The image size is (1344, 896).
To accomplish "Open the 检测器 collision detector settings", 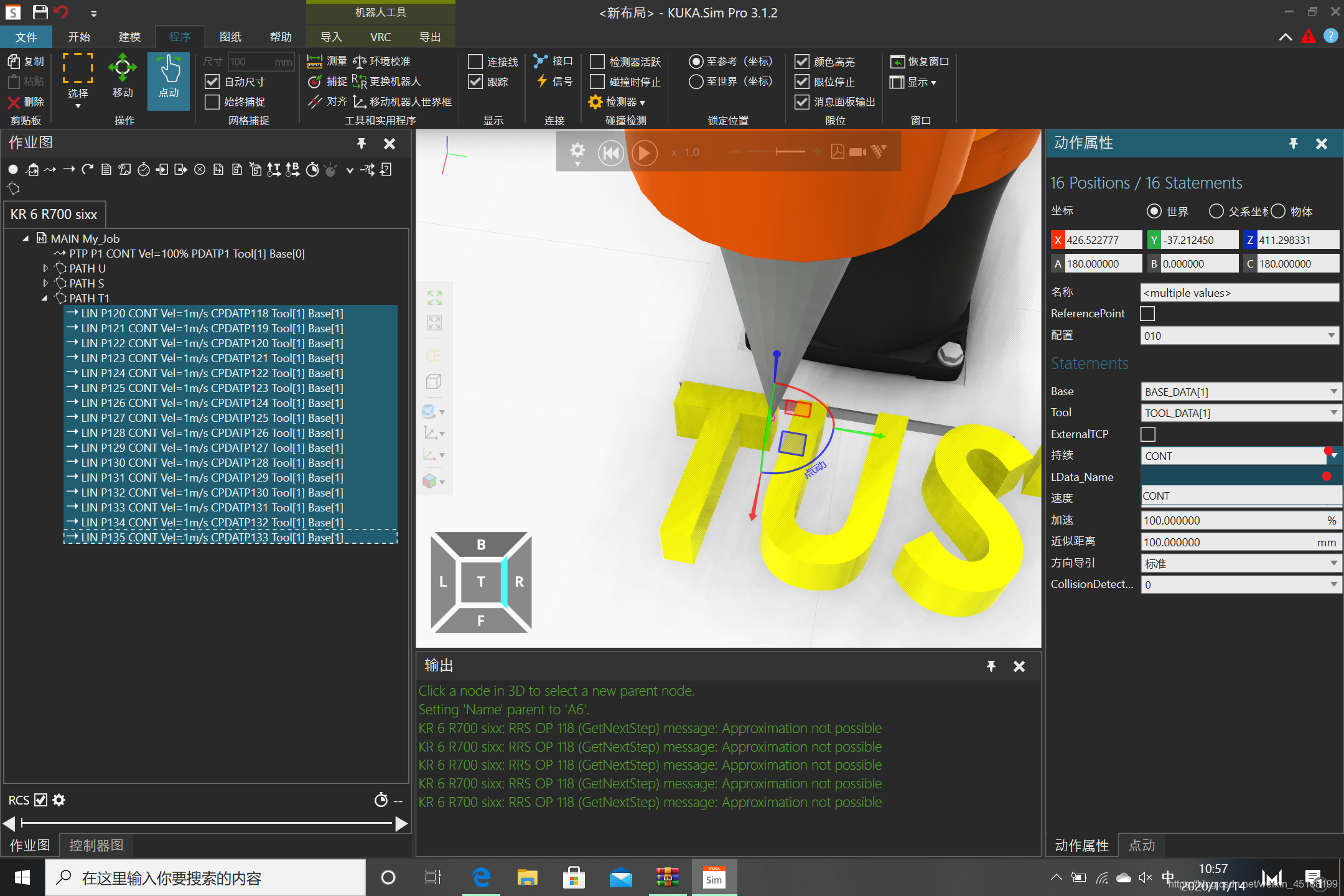I will (x=616, y=101).
